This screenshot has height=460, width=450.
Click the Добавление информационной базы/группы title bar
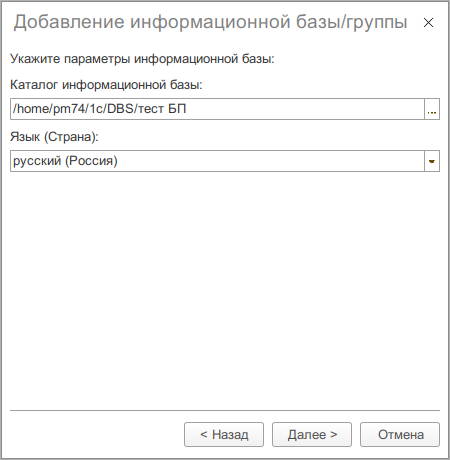[210, 22]
